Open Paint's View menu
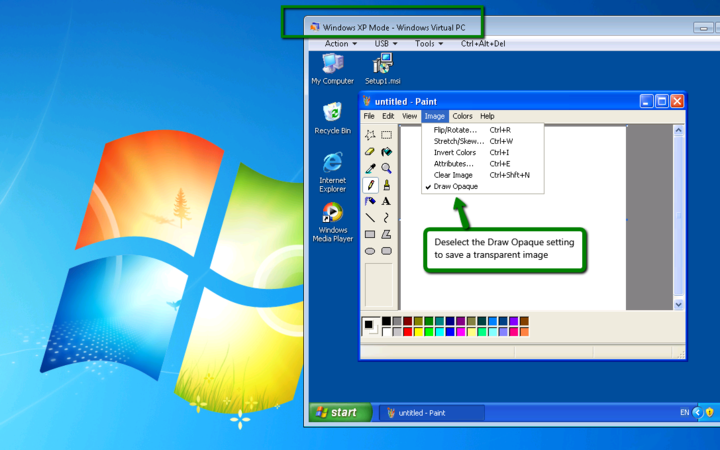This screenshot has width=720, height=450. pyautogui.click(x=409, y=116)
